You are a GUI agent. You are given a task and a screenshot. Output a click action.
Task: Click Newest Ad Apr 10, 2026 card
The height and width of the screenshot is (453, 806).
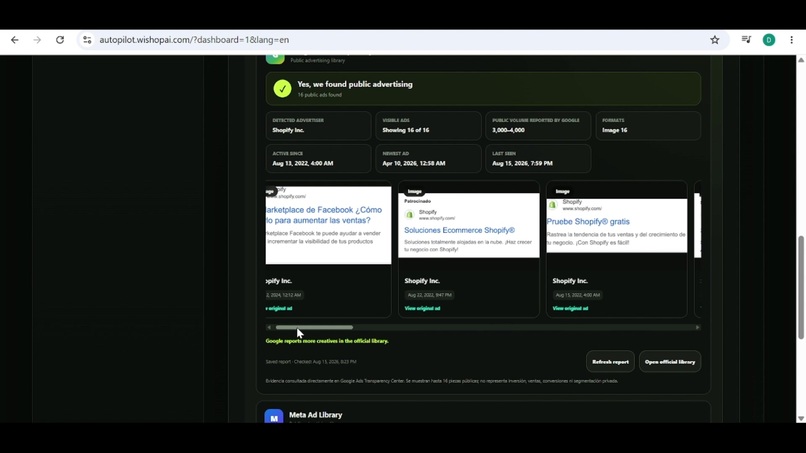click(x=428, y=158)
